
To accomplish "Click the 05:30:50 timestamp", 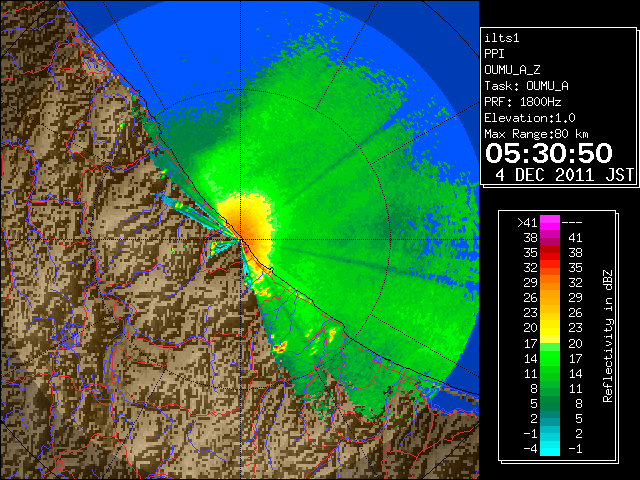I will [549, 153].
